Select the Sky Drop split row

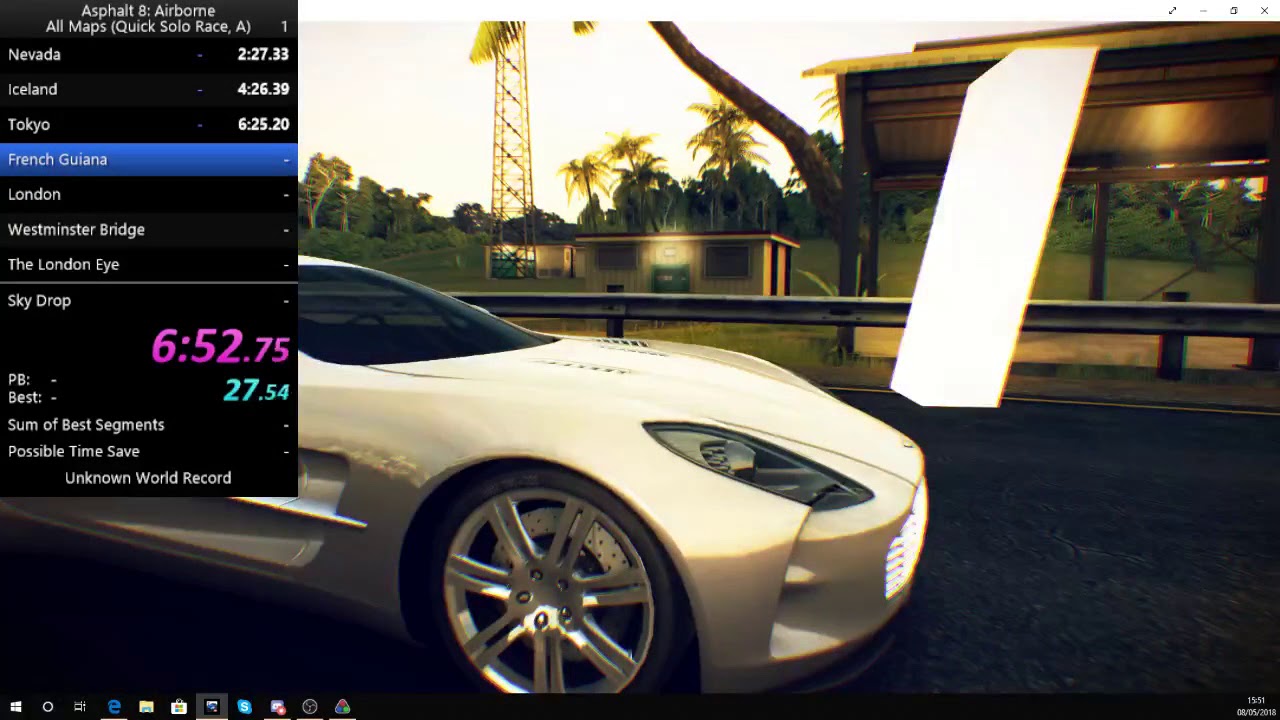(148, 300)
